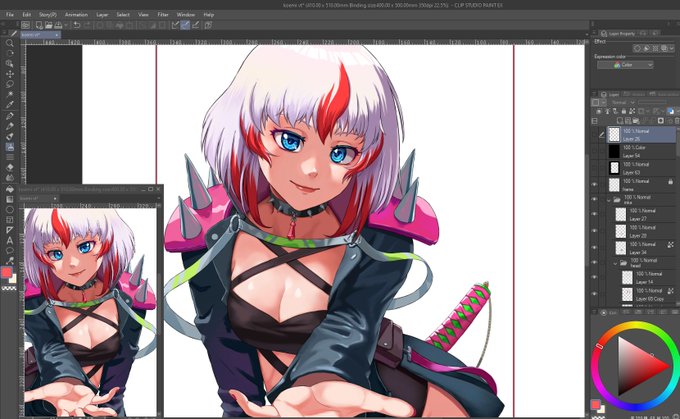Select the Fill bucket tool
Screen dimensions: 680x419
coord(10,189)
